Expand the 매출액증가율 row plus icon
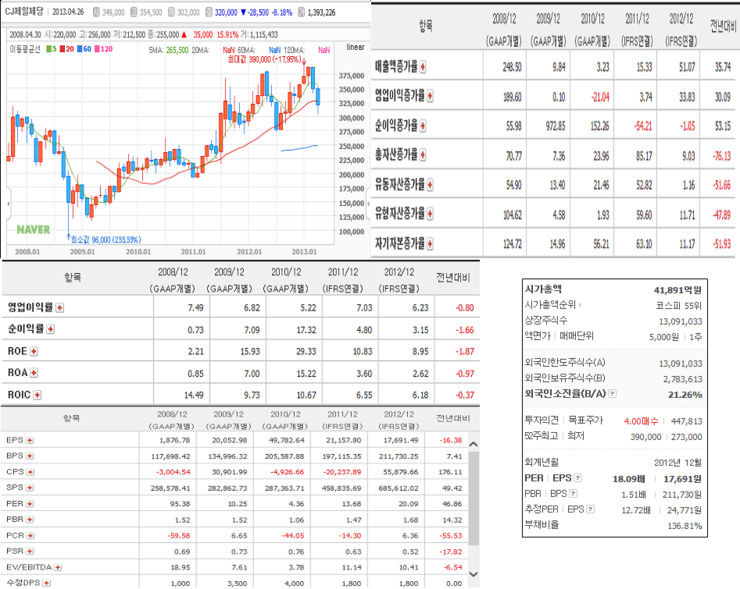 tap(423, 67)
